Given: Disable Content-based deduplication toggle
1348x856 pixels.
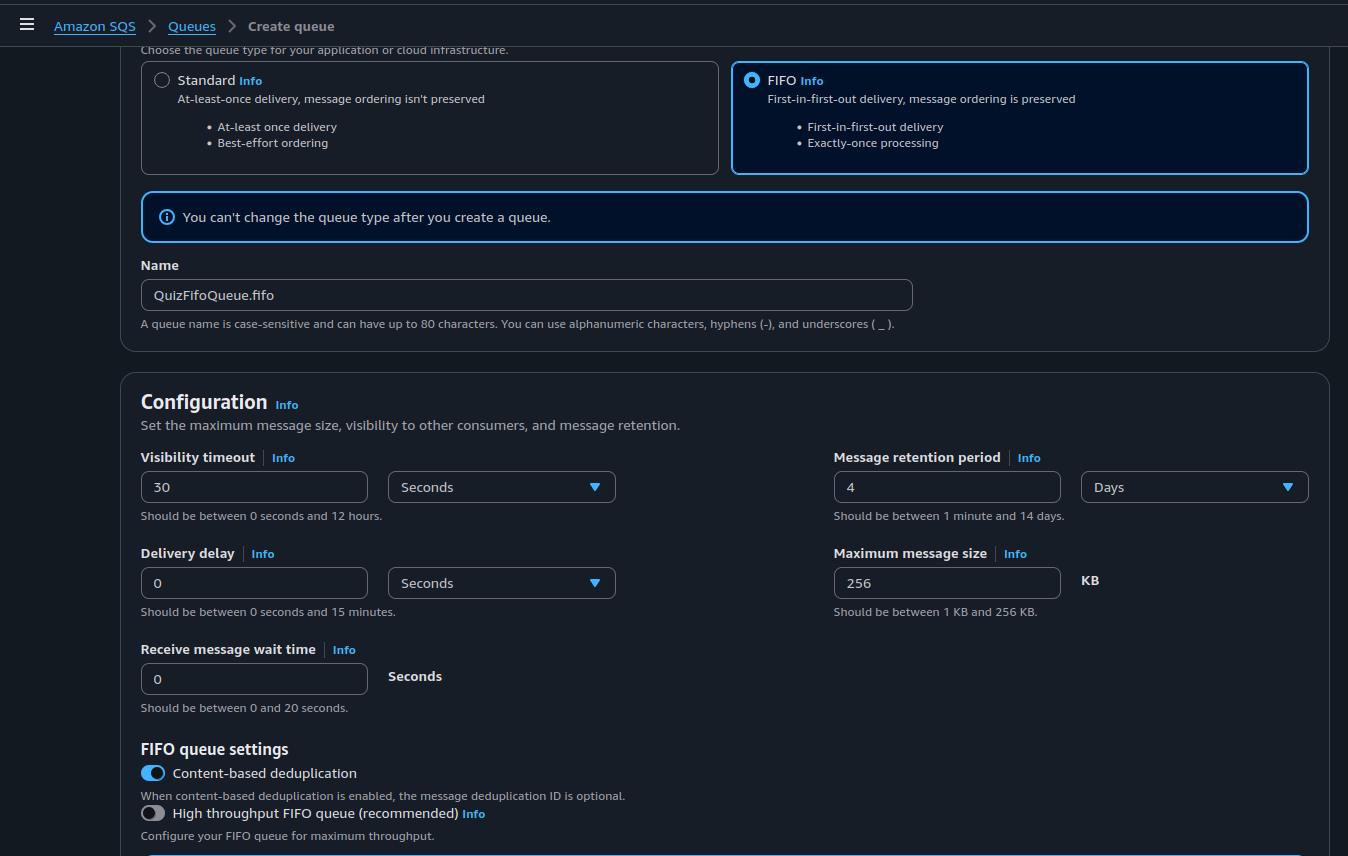Looking at the screenshot, I should pyautogui.click(x=153, y=773).
